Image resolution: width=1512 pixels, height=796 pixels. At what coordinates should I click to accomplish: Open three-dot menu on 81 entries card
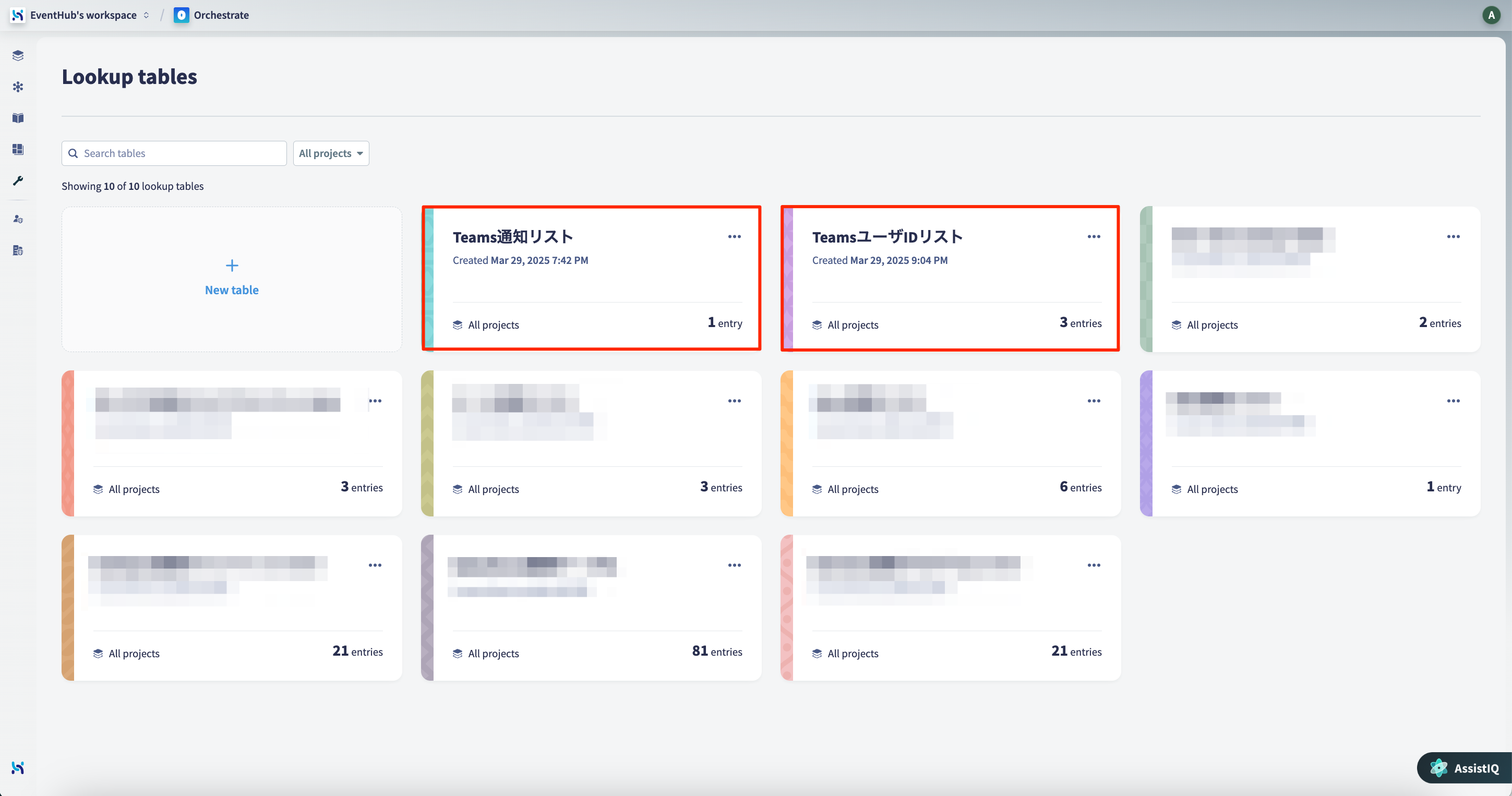pyautogui.click(x=734, y=565)
